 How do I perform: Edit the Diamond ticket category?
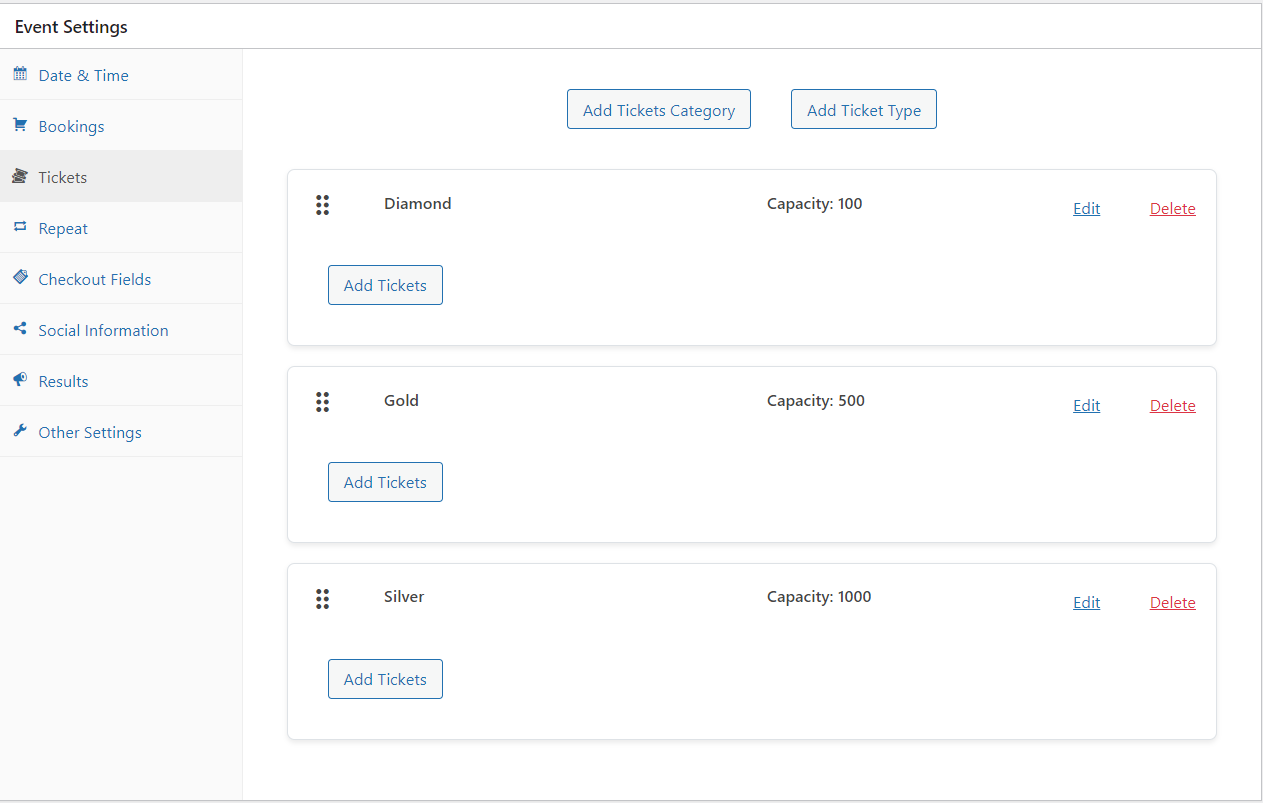pos(1086,208)
